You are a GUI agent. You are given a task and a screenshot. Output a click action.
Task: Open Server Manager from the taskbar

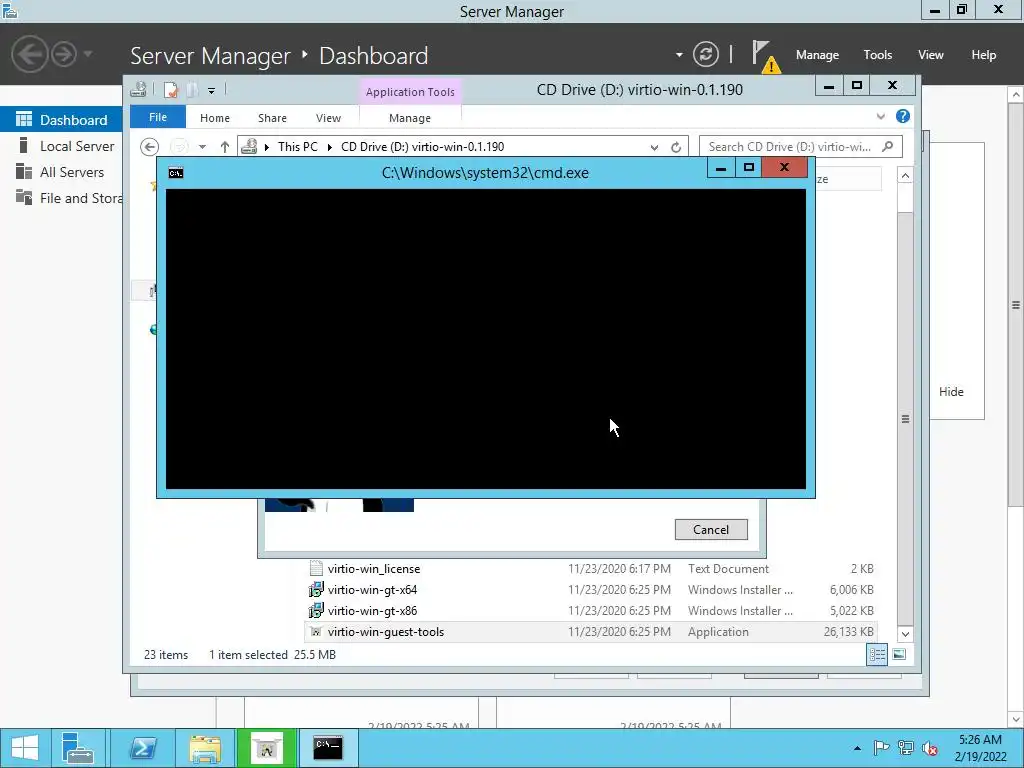click(x=78, y=748)
